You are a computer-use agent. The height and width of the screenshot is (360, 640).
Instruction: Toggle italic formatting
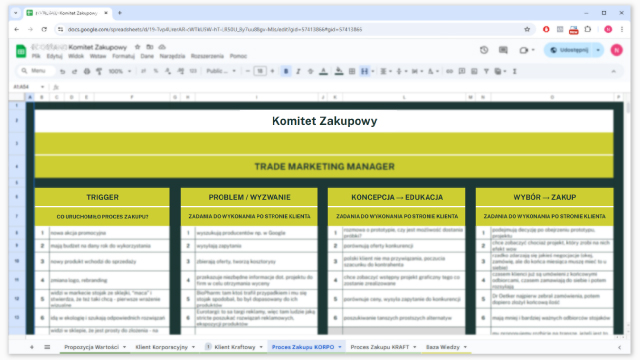coord(298,71)
